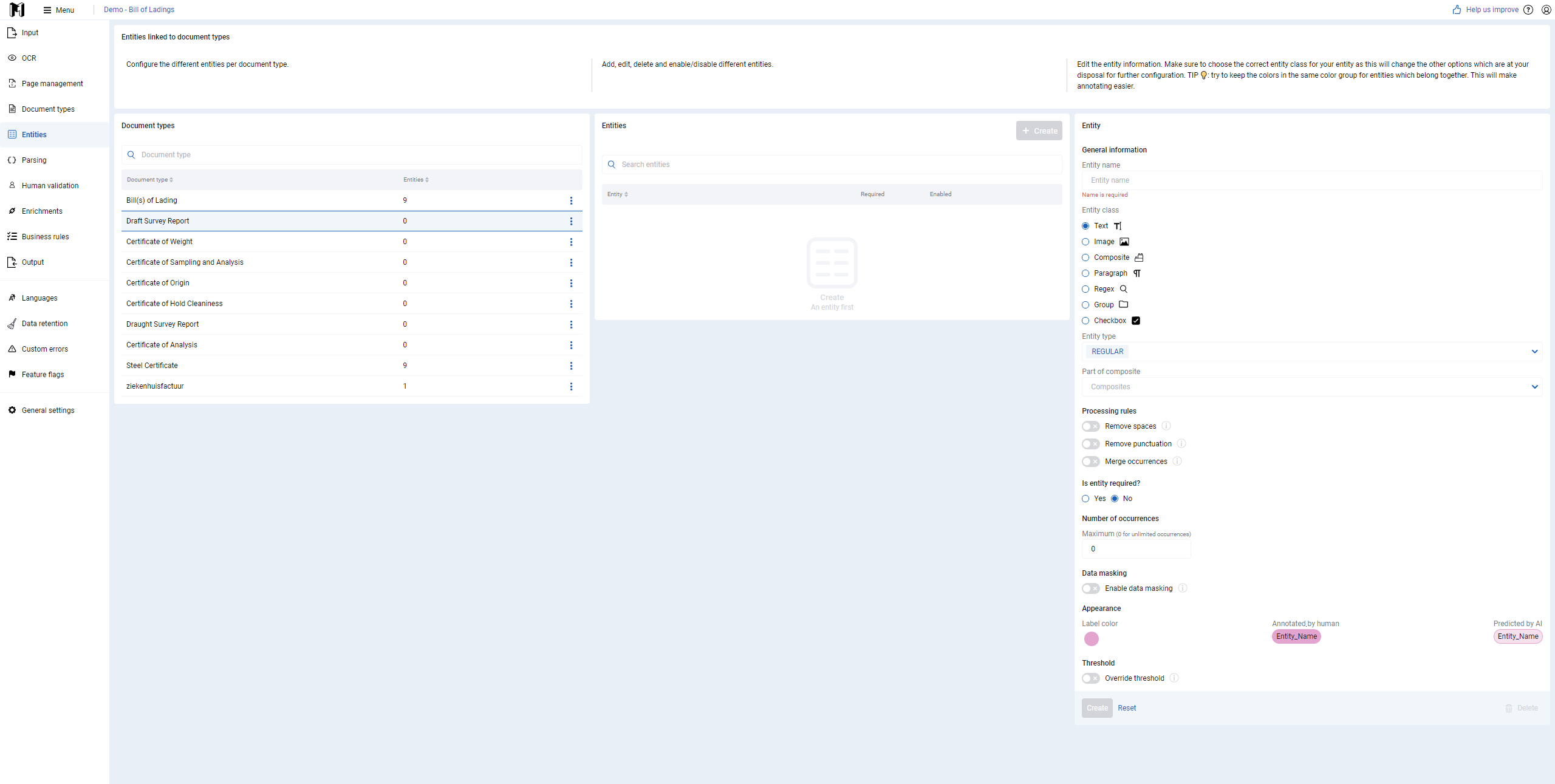The height and width of the screenshot is (784, 1555).
Task: Open three-dot menu for ziekenhuisfactuur
Action: 571,386
